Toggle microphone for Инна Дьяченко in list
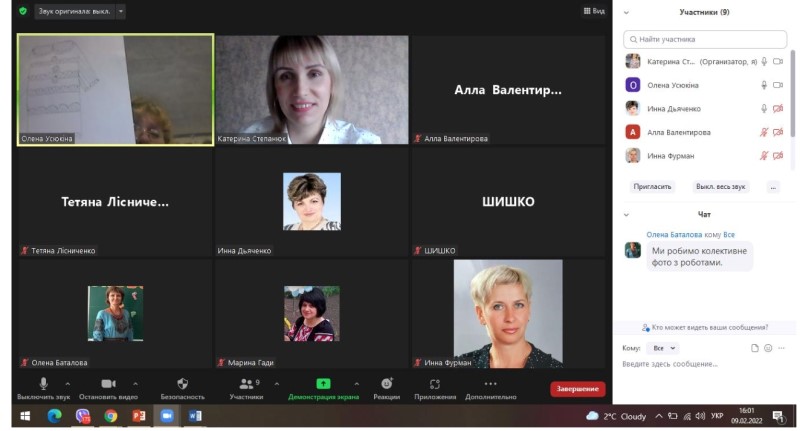Viewport: 800px width, 431px height. pos(764,109)
